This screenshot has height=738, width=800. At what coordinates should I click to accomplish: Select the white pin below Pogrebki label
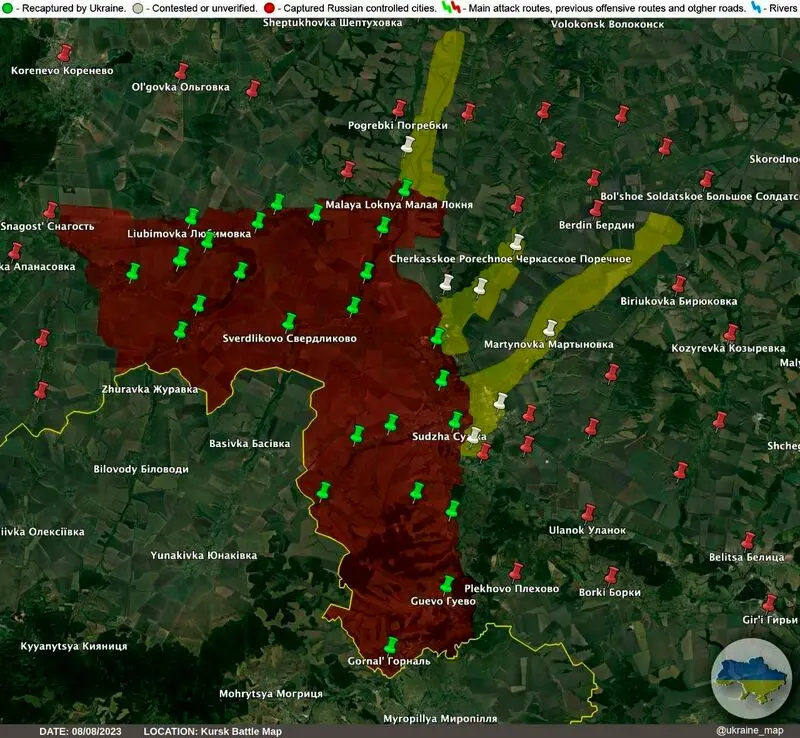(x=407, y=144)
